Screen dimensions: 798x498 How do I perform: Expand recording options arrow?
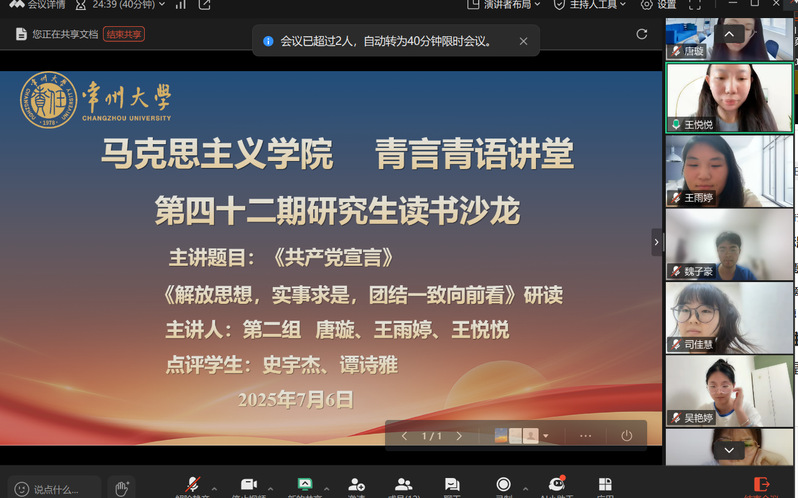click(x=525, y=489)
